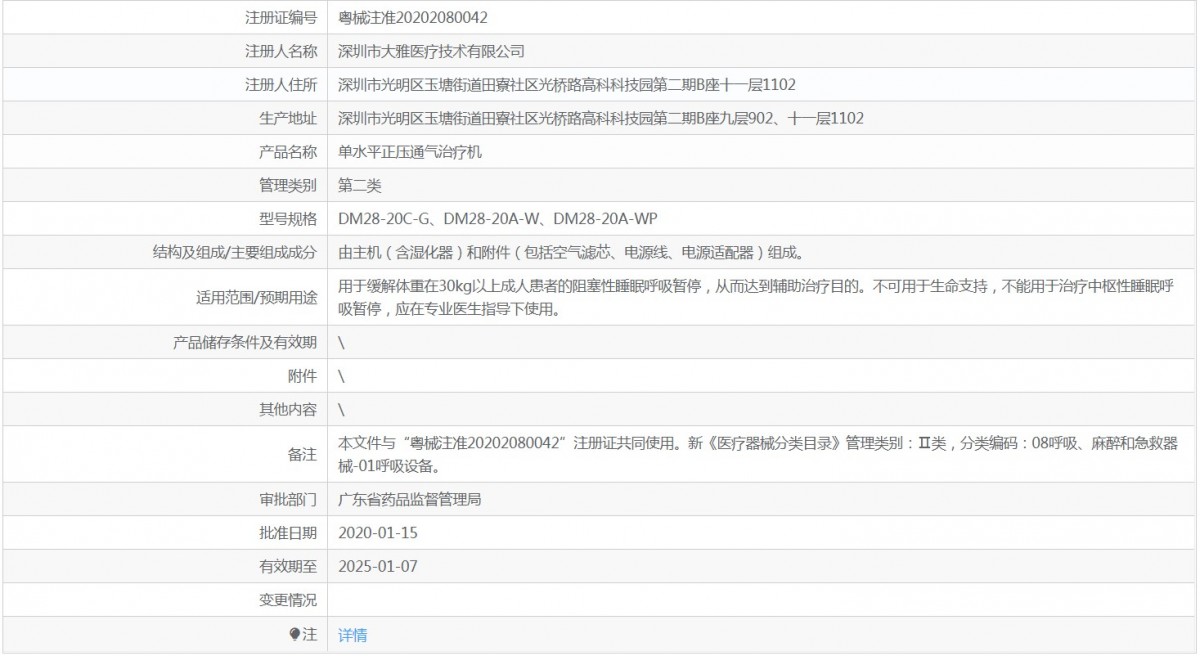Screen dimensions: 1200x656
Task: Select the 注册证编号 label cell
Action: pyautogui.click(x=164, y=18)
